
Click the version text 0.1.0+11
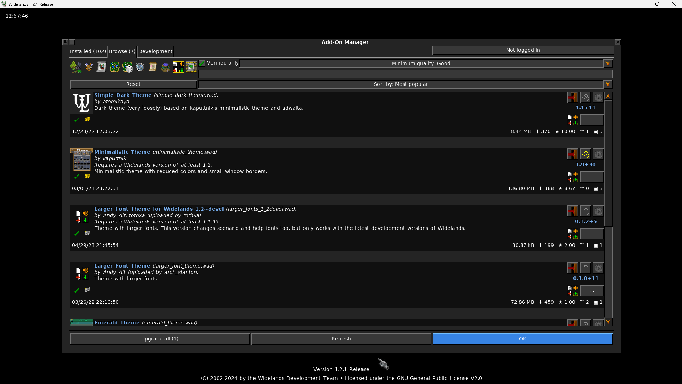(x=585, y=278)
